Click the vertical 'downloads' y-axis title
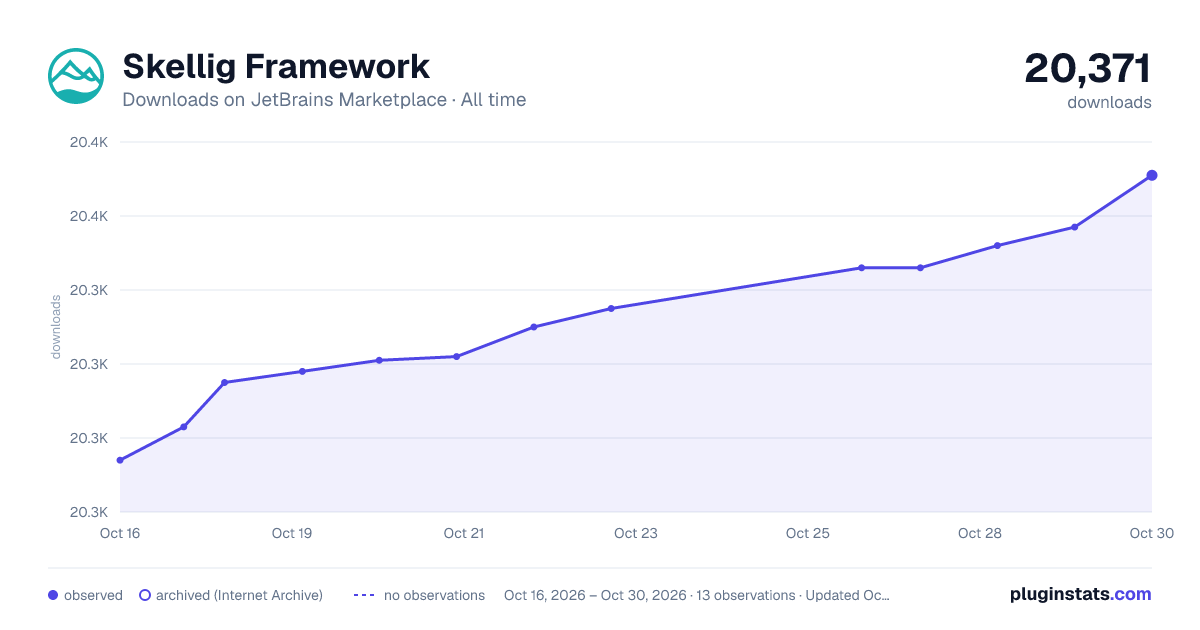The height and width of the screenshot is (630, 1200). pyautogui.click(x=56, y=327)
